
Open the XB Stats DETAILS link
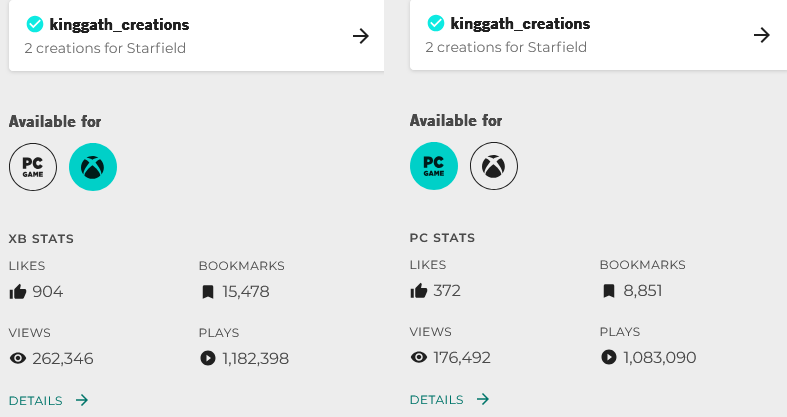pyautogui.click(x=36, y=400)
